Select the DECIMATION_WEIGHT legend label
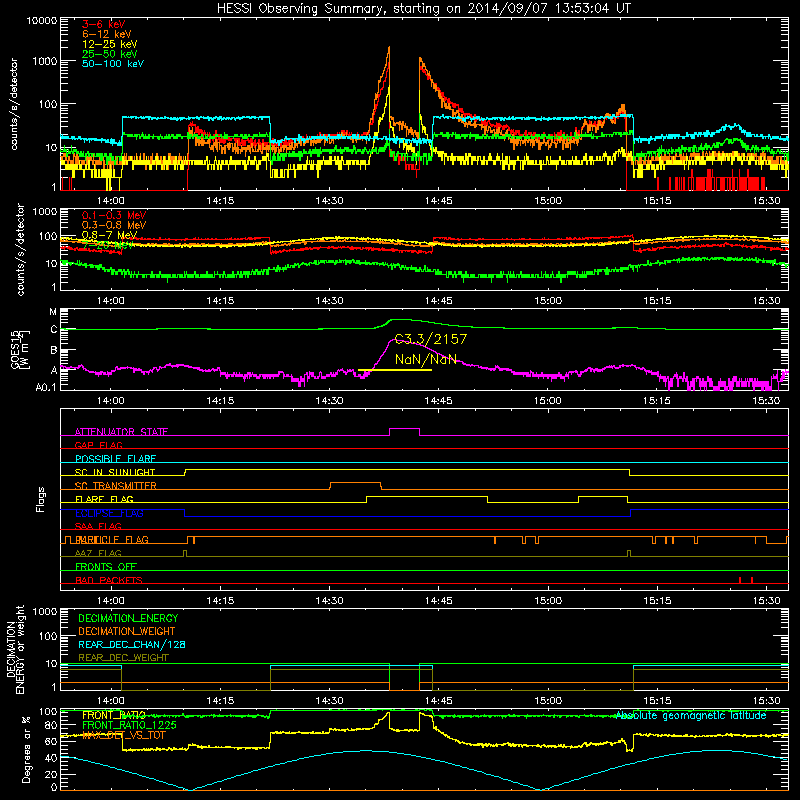 tap(127, 632)
